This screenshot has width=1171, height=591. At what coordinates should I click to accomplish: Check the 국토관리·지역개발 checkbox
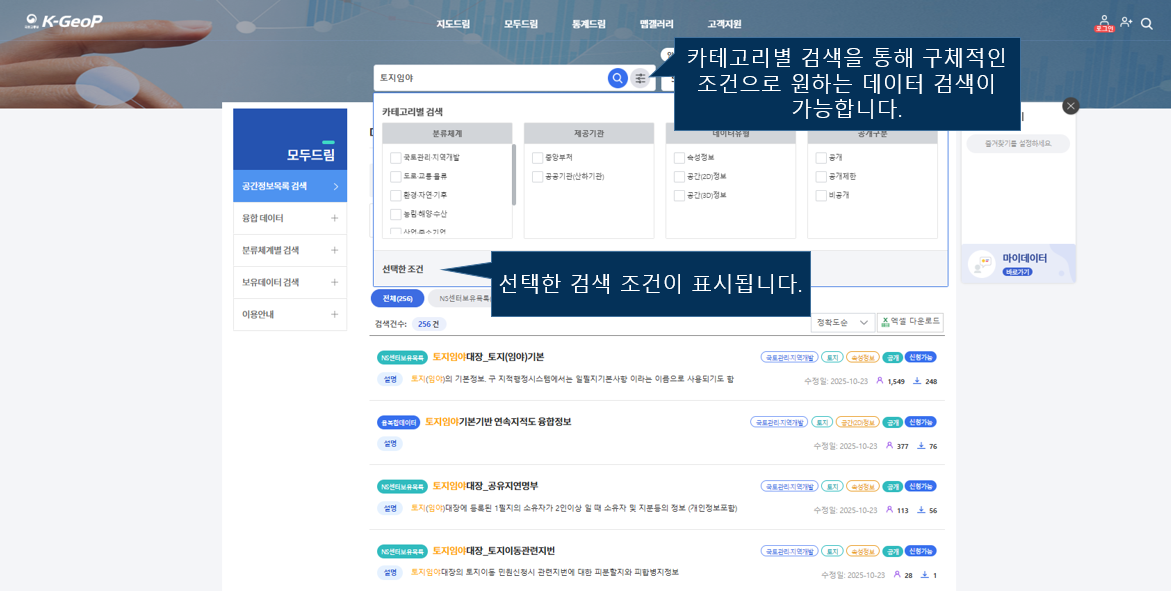[x=396, y=158]
